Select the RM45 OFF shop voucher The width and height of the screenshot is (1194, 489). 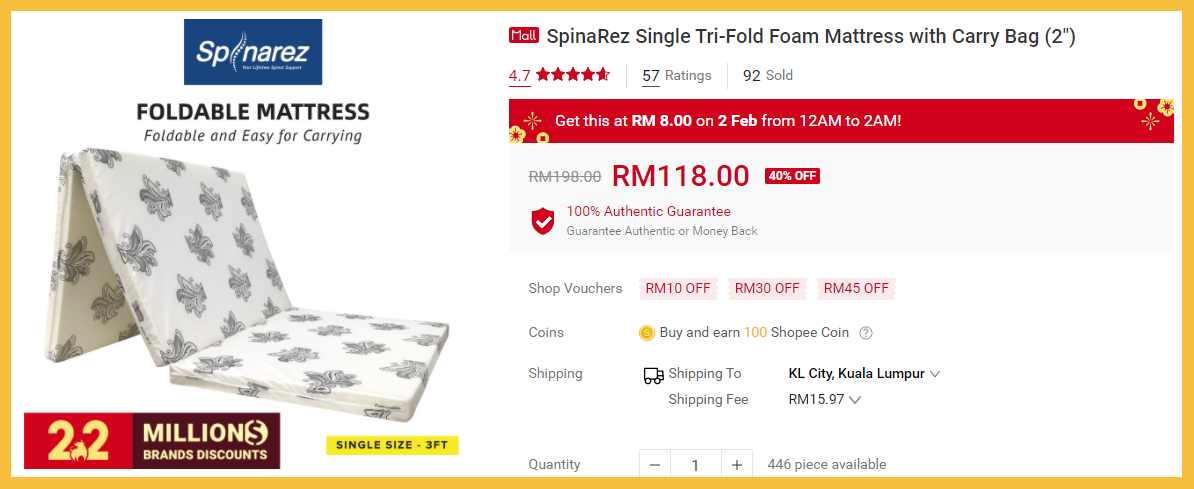click(856, 289)
